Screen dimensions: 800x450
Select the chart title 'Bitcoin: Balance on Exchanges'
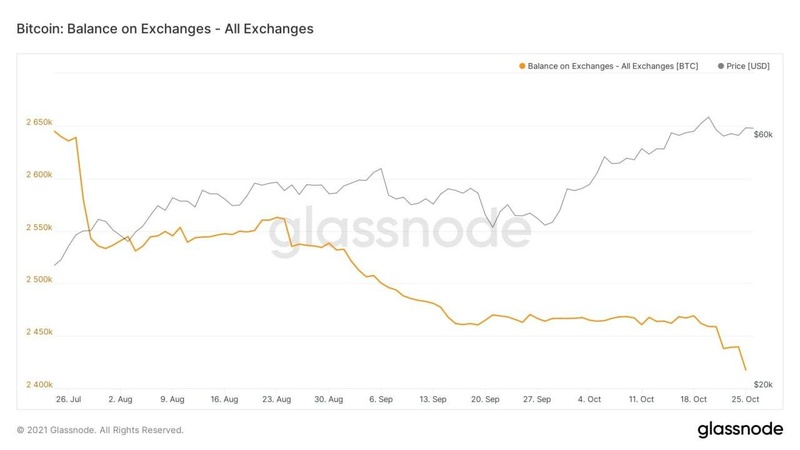tap(165, 29)
